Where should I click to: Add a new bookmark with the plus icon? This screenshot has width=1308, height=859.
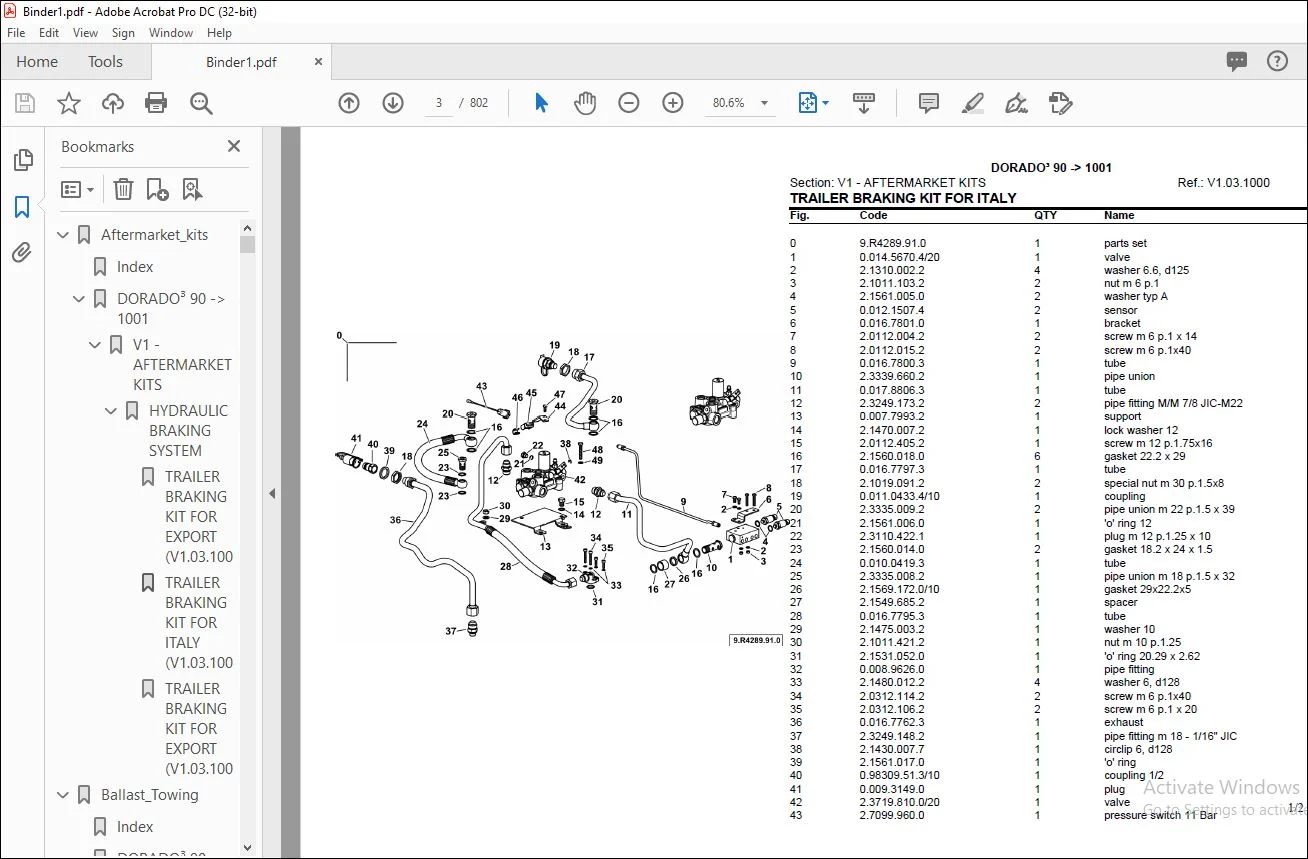point(157,189)
